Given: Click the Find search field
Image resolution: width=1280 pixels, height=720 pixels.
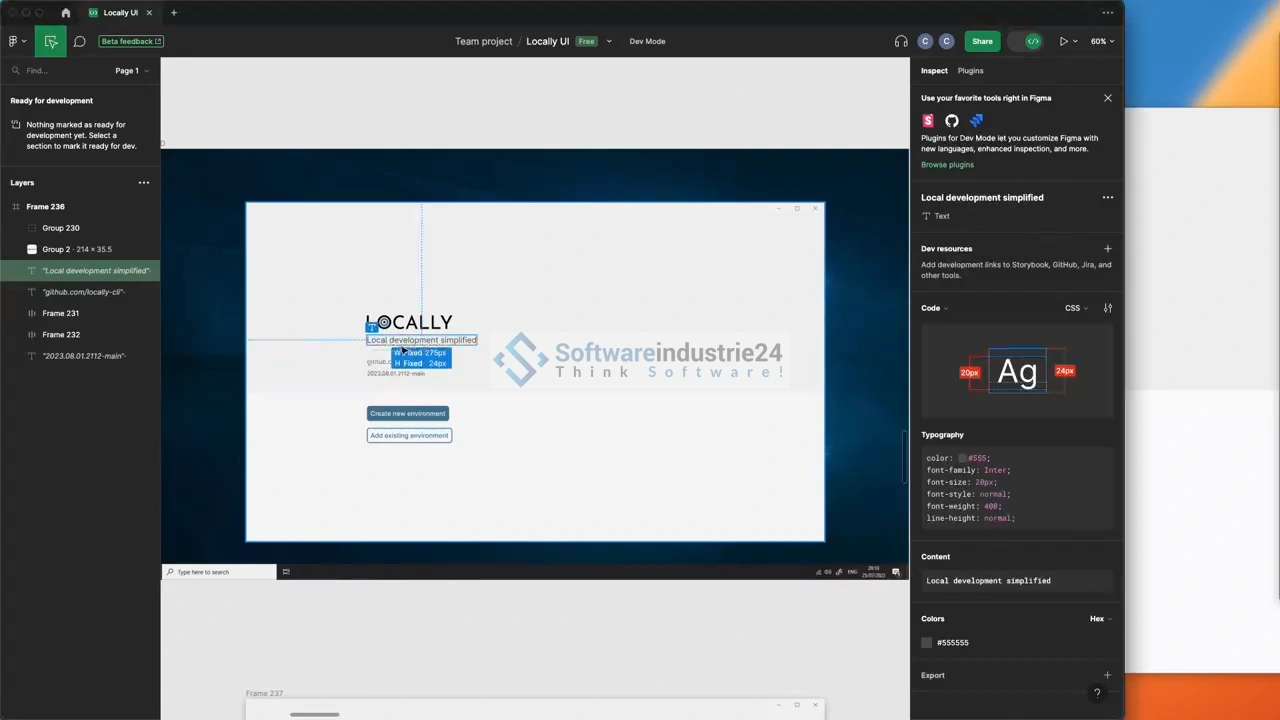Looking at the screenshot, I should click(x=60, y=71).
